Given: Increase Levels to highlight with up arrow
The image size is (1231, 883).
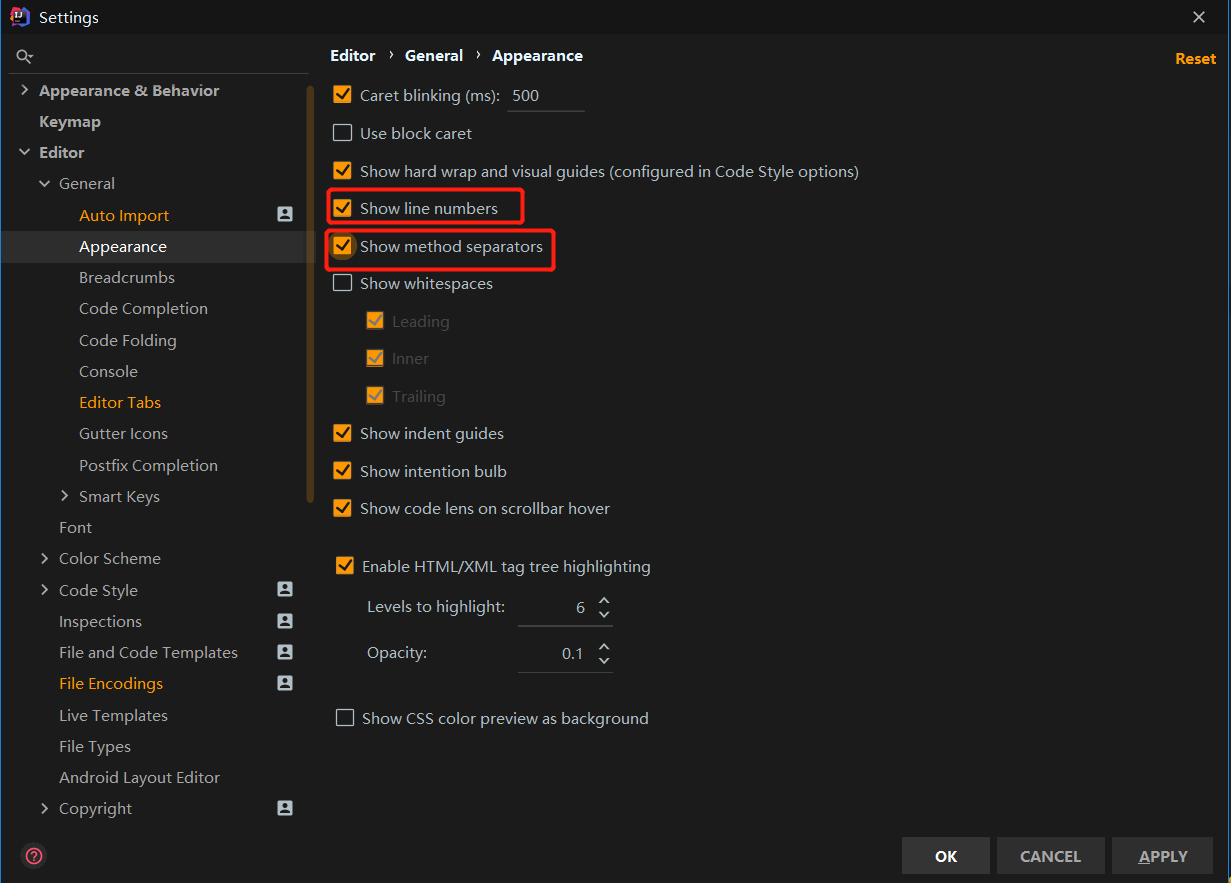Looking at the screenshot, I should point(604,601).
